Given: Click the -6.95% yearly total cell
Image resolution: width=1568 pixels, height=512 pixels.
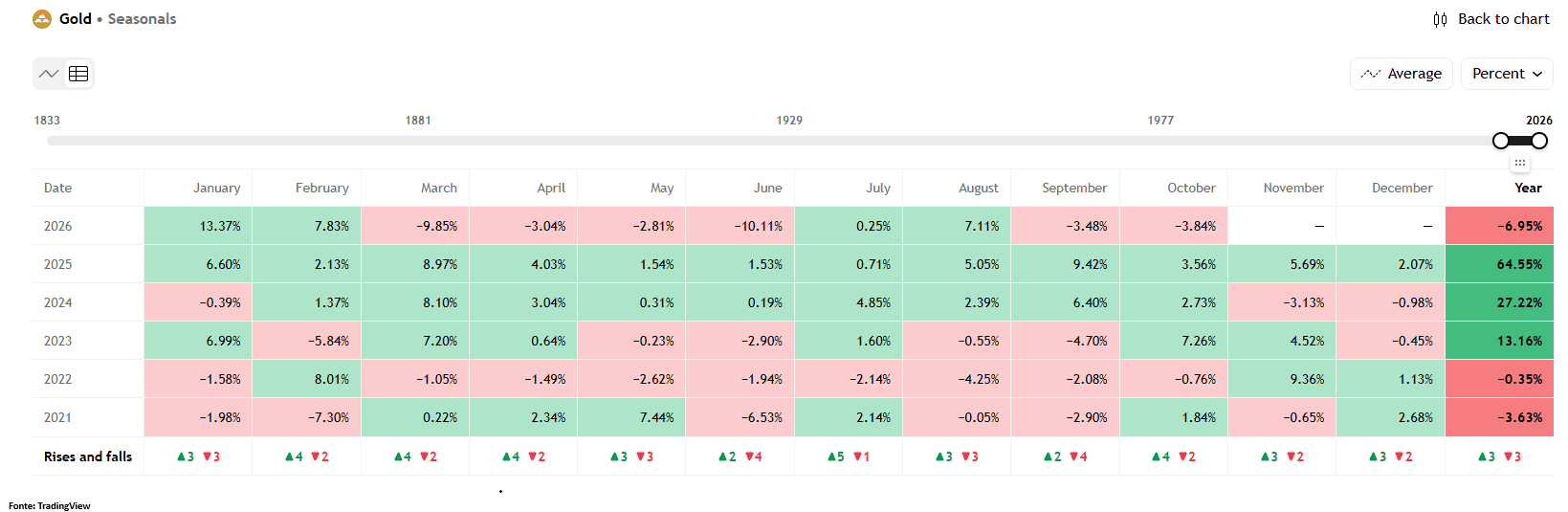Looking at the screenshot, I should click(1499, 226).
